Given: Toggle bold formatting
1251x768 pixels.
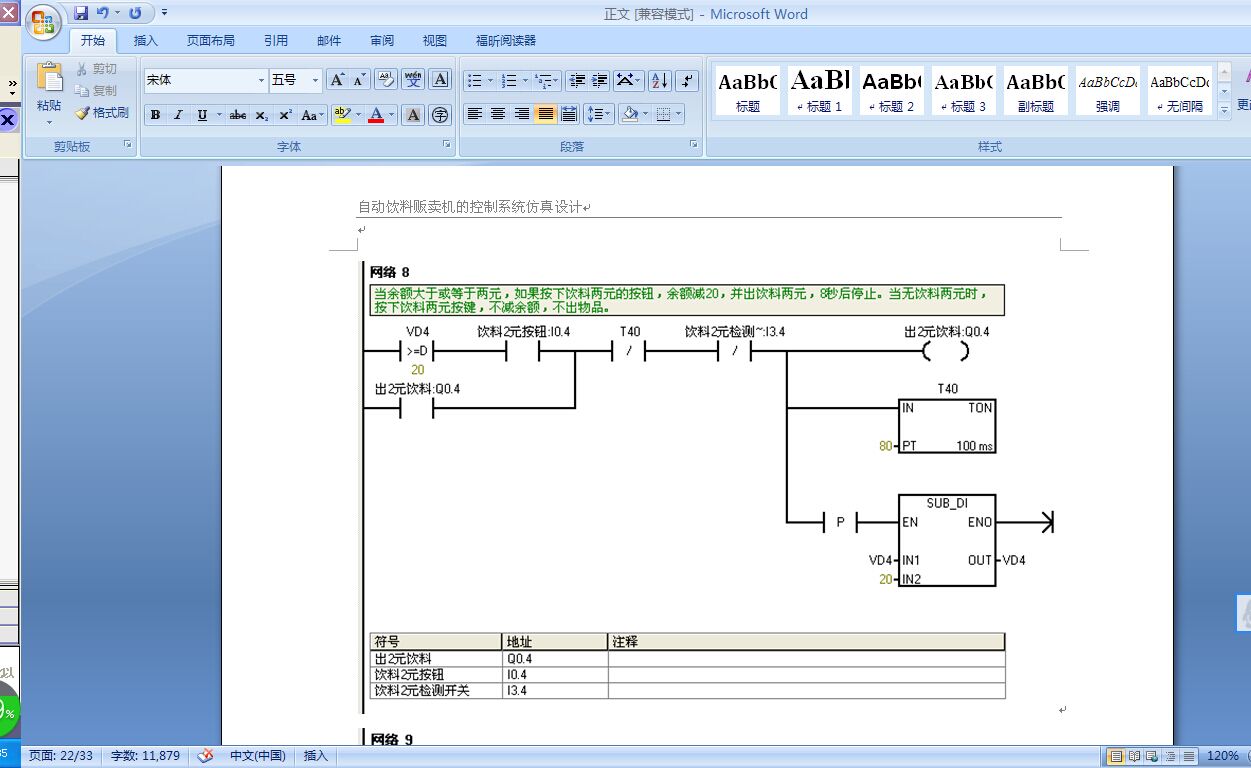Looking at the screenshot, I should 156,115.
